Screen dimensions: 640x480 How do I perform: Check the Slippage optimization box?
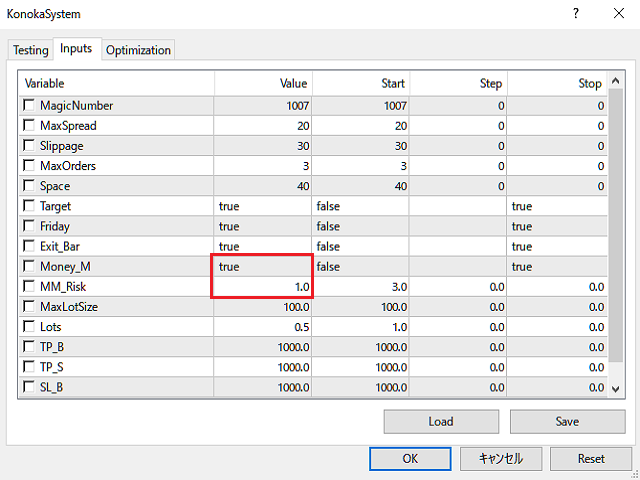click(x=29, y=146)
